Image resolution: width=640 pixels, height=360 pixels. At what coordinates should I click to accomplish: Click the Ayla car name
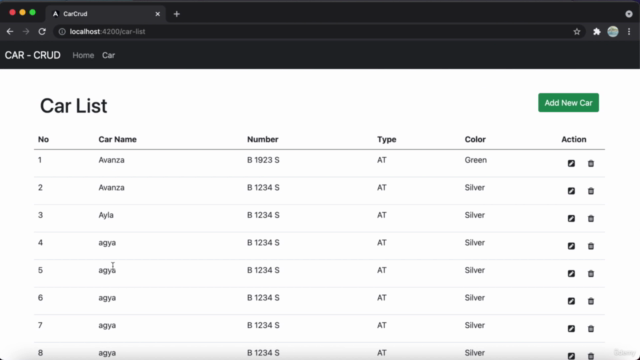106,215
